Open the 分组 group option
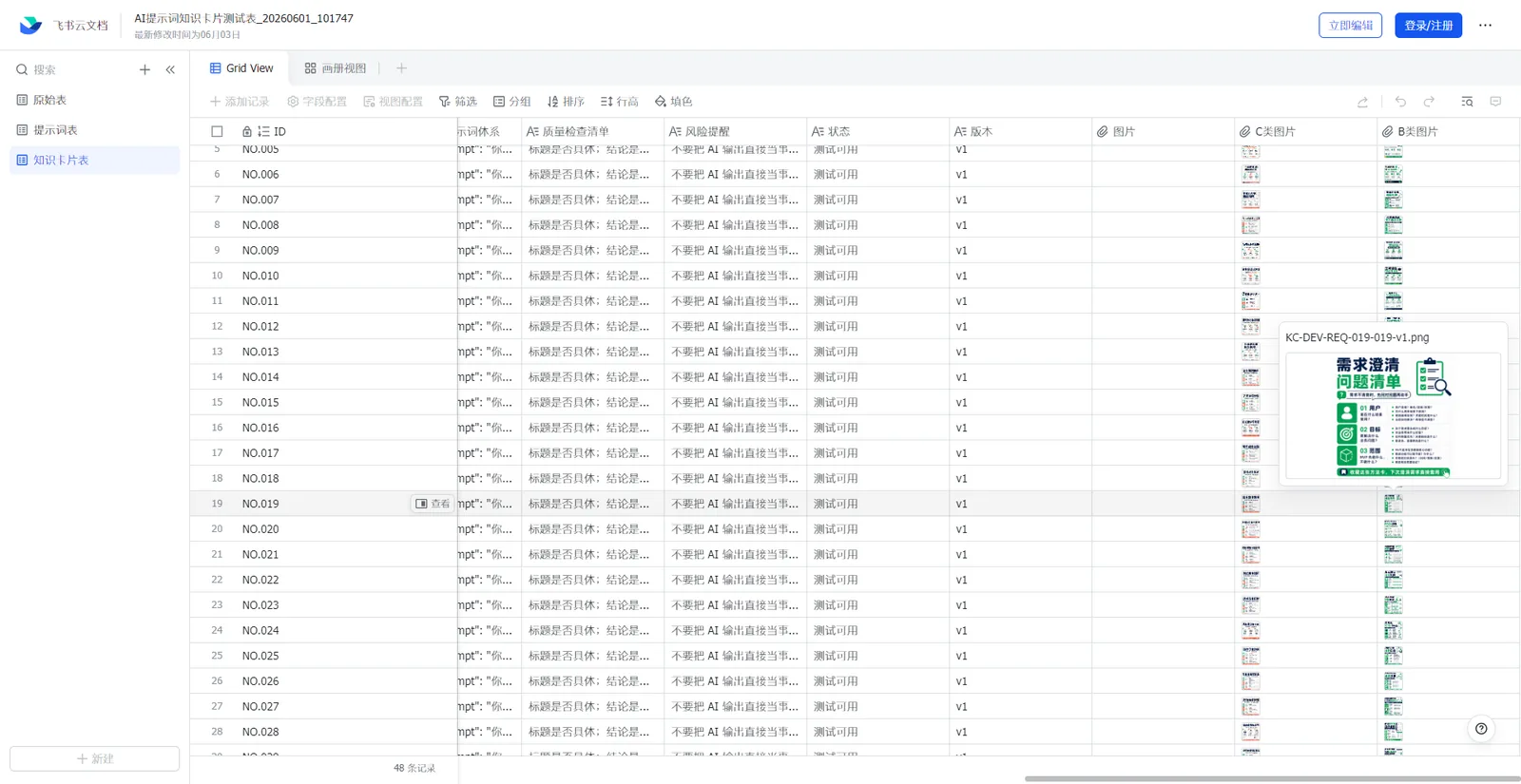This screenshot has height=784, width=1521. pos(512,102)
